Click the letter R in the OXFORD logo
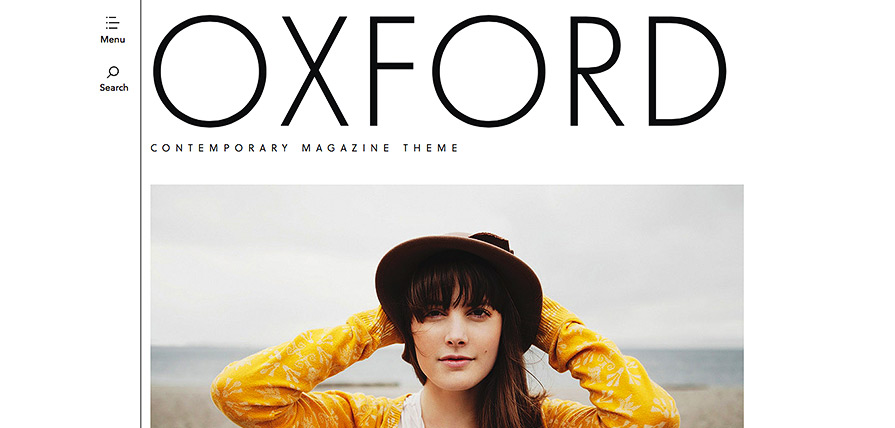 point(596,71)
